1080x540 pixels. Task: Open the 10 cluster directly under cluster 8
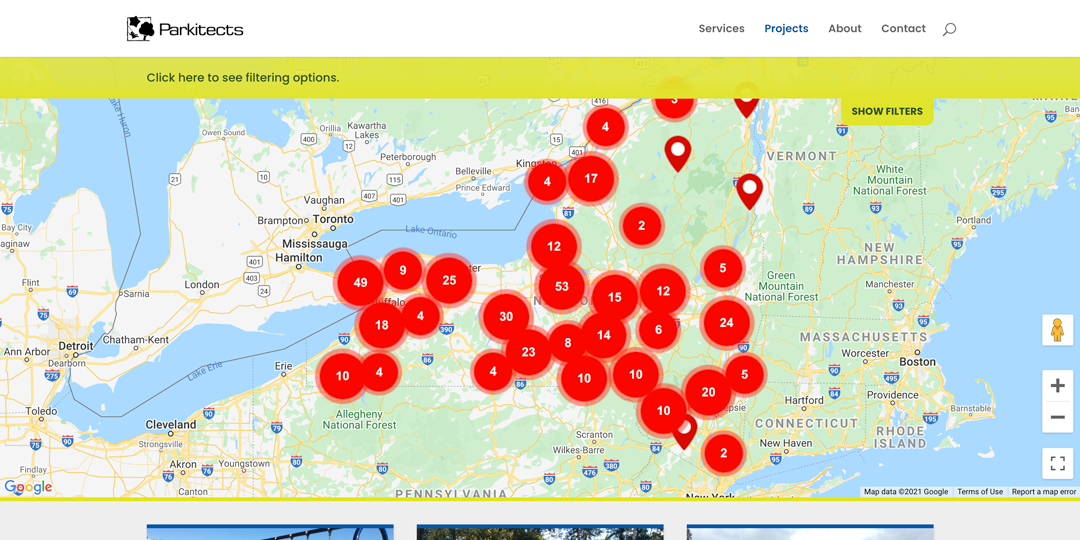[584, 378]
